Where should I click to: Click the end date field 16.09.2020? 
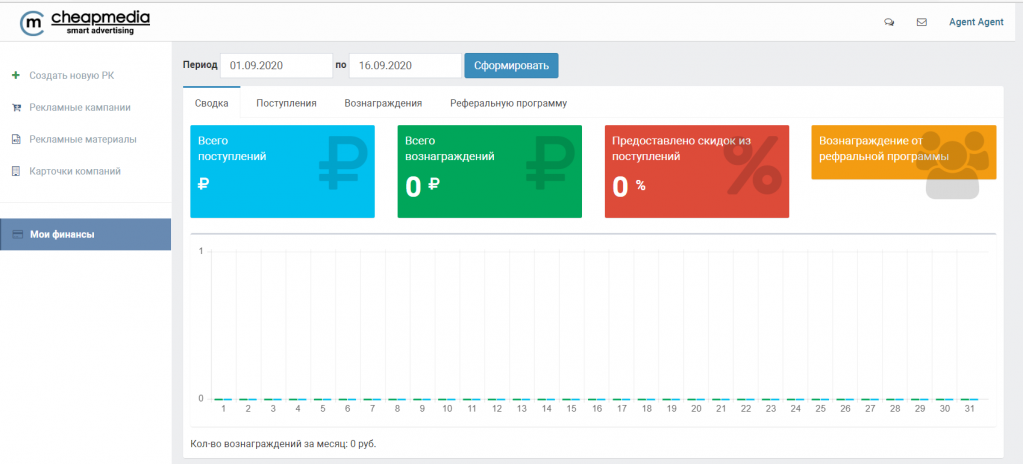pyautogui.click(x=404, y=66)
